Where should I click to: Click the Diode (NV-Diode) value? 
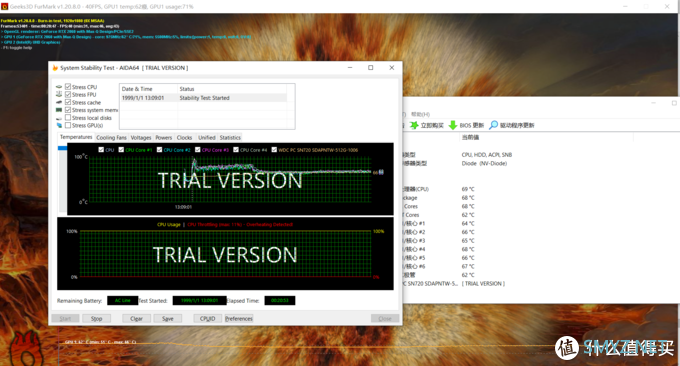pyautogui.click(x=484, y=163)
